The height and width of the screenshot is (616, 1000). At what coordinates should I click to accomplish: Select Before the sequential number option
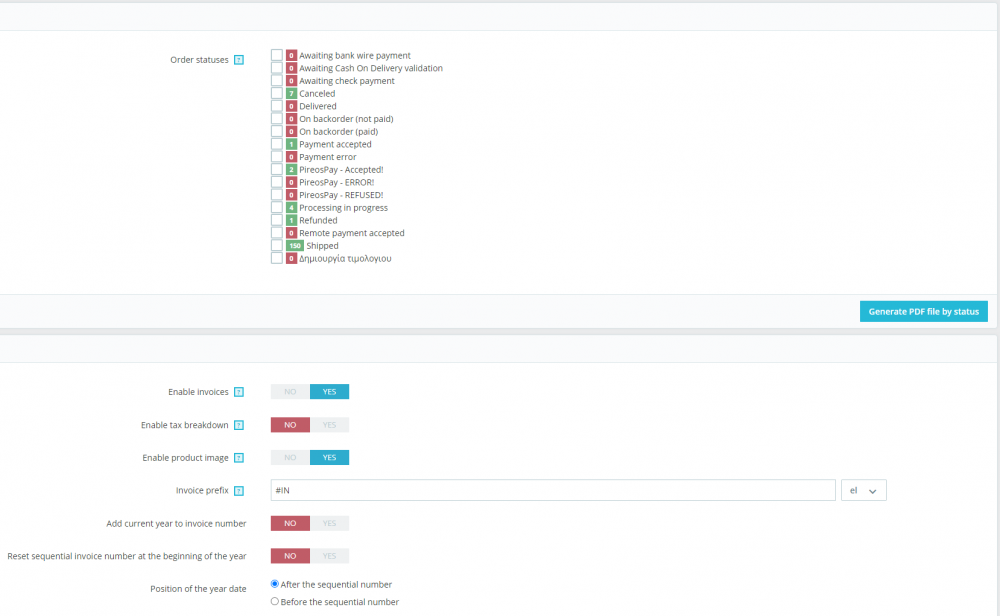point(275,600)
